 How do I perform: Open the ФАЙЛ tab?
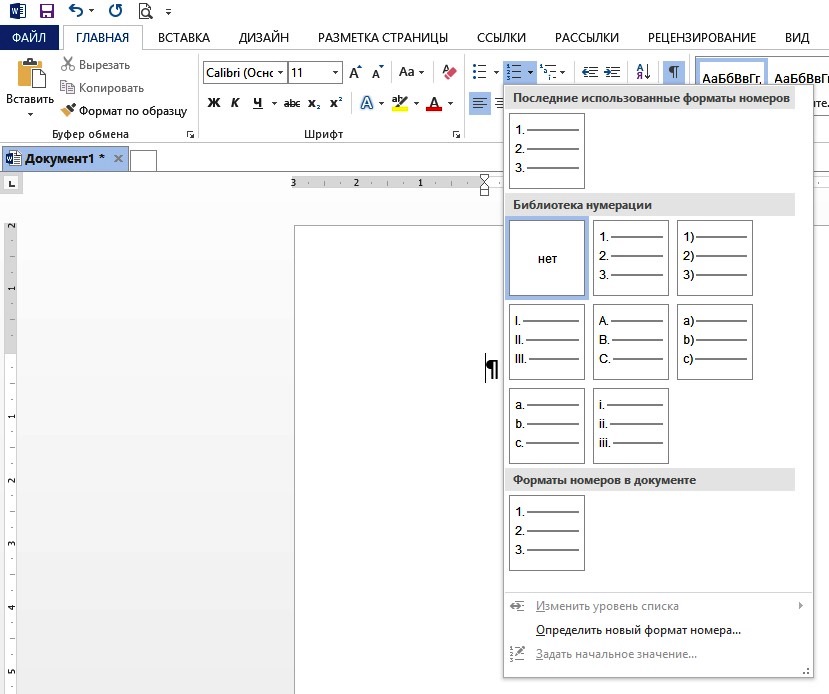pos(29,38)
